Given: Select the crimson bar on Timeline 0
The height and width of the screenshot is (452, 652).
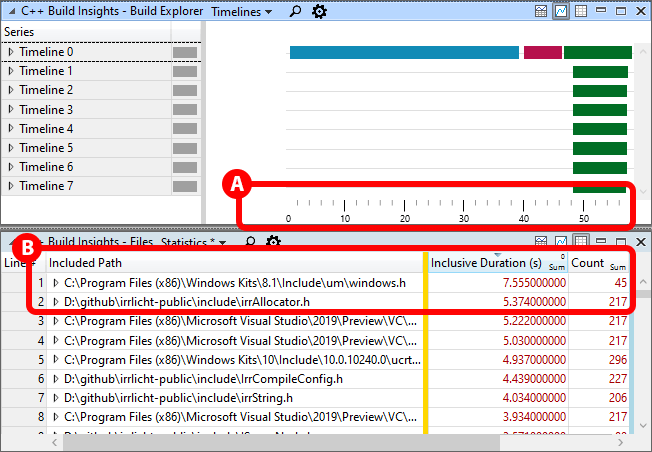Looking at the screenshot, I should click(x=543, y=52).
